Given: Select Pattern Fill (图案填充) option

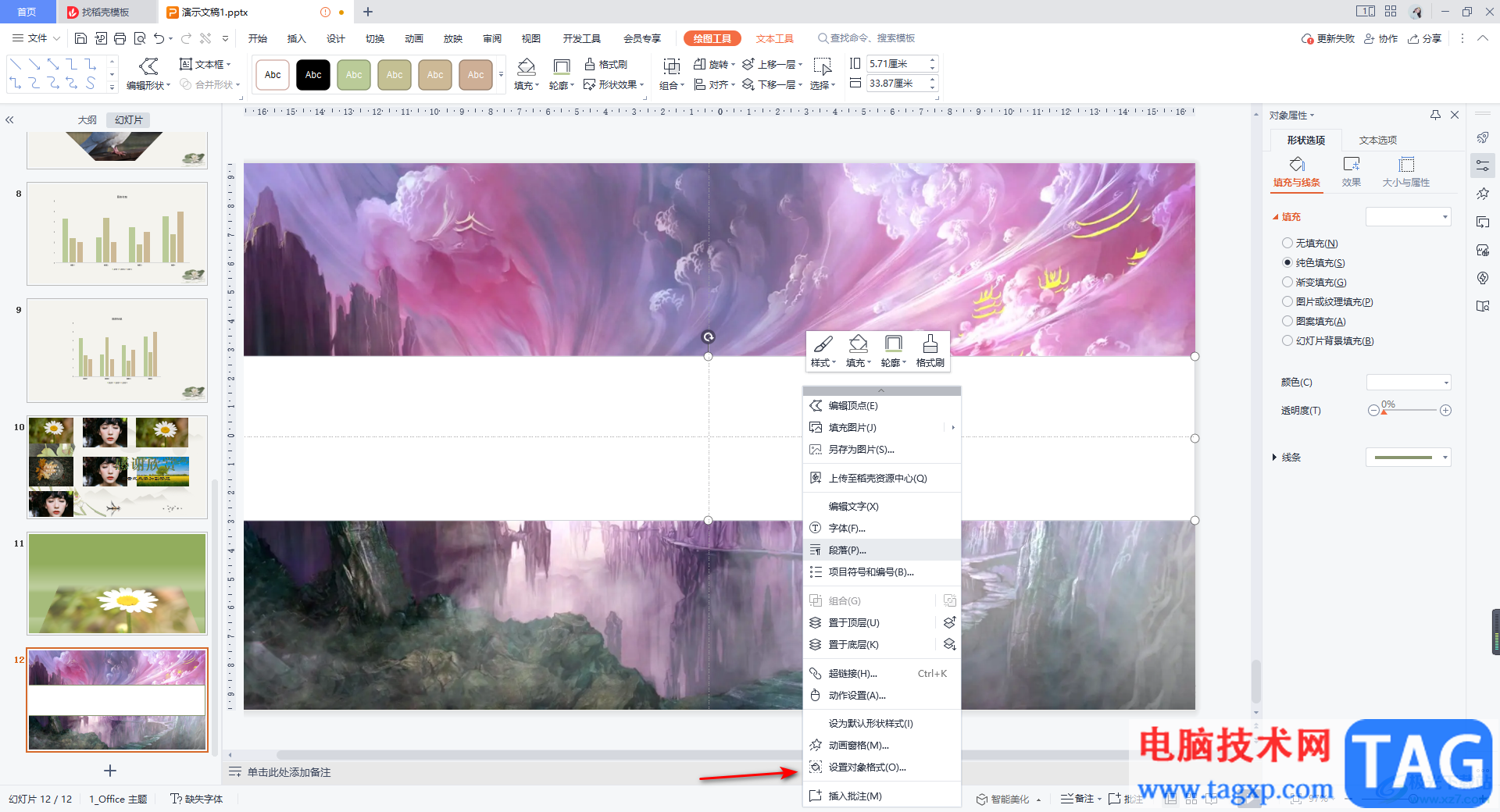Looking at the screenshot, I should (x=1314, y=322).
